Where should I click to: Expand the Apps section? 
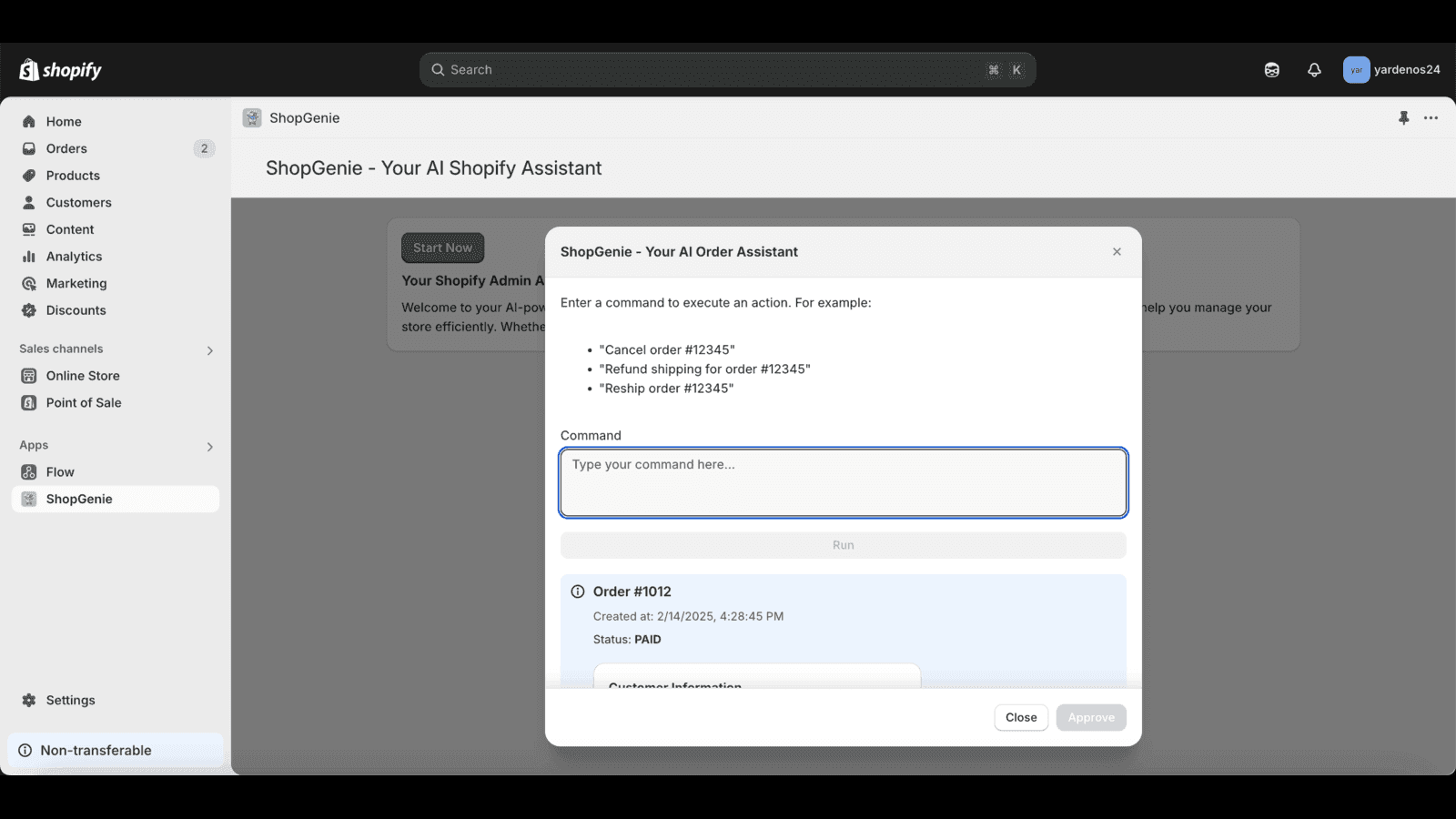pyautogui.click(x=209, y=447)
